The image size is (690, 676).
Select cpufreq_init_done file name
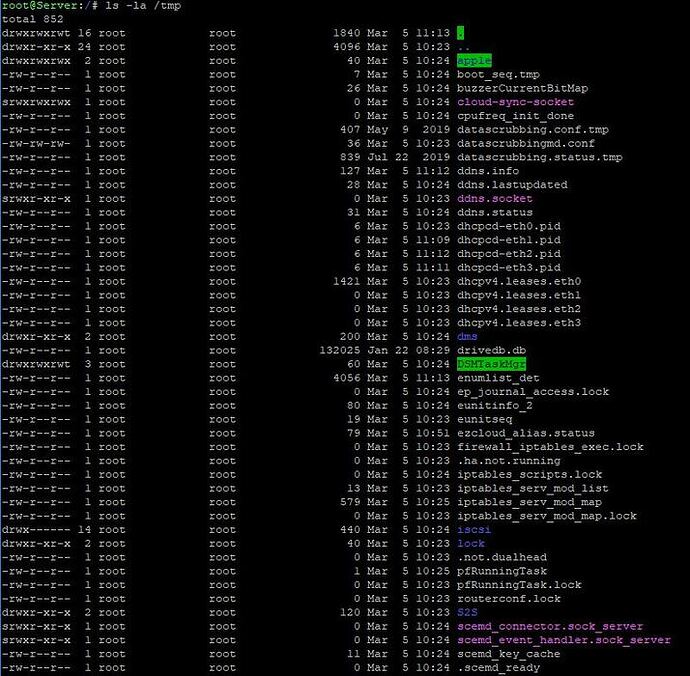[x=515, y=116]
